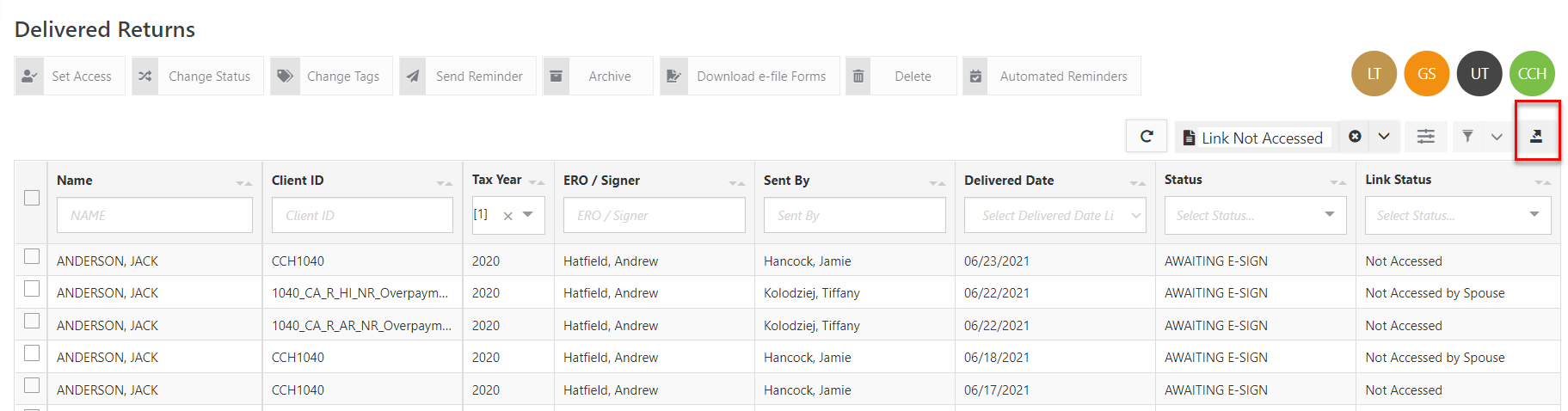Image resolution: width=1568 pixels, height=411 pixels.
Task: Click the Archive box icon
Action: pos(556,76)
